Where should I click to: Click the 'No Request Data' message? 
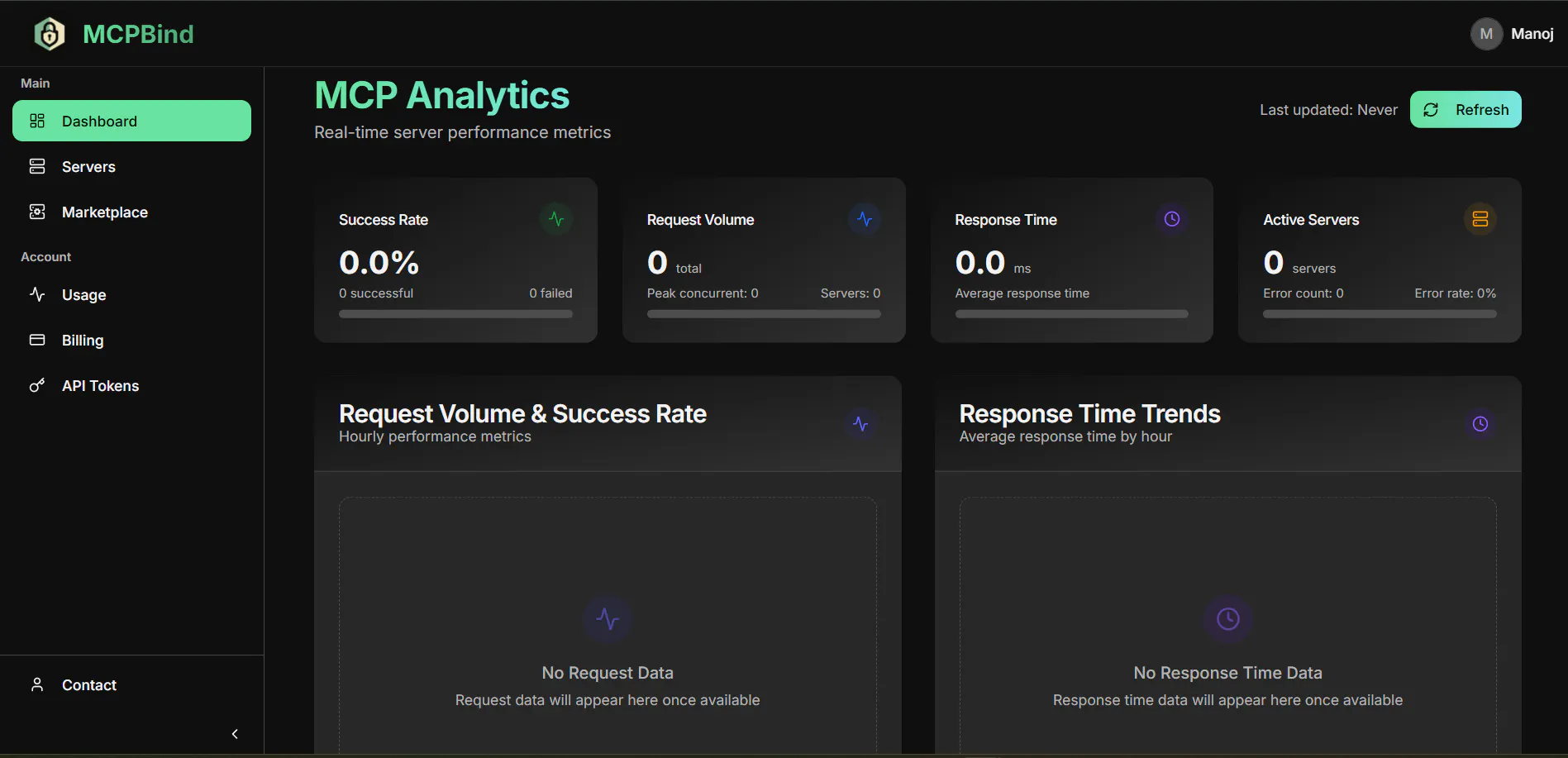coord(608,673)
